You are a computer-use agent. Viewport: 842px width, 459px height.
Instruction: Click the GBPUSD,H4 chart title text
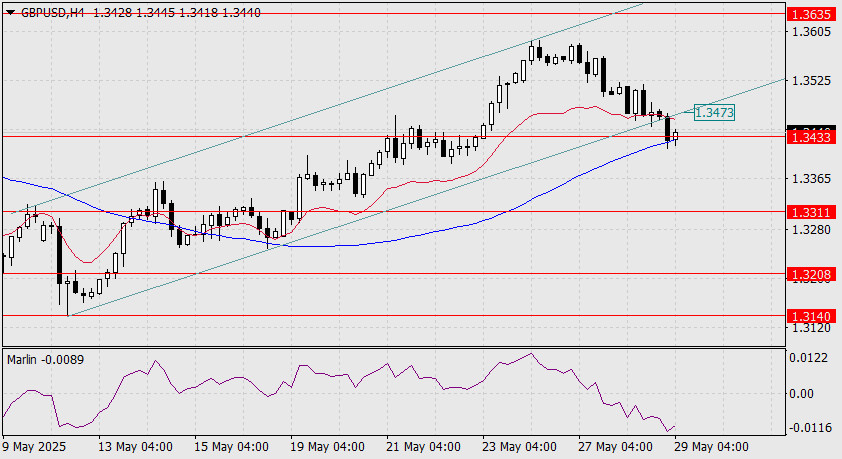click(x=52, y=12)
